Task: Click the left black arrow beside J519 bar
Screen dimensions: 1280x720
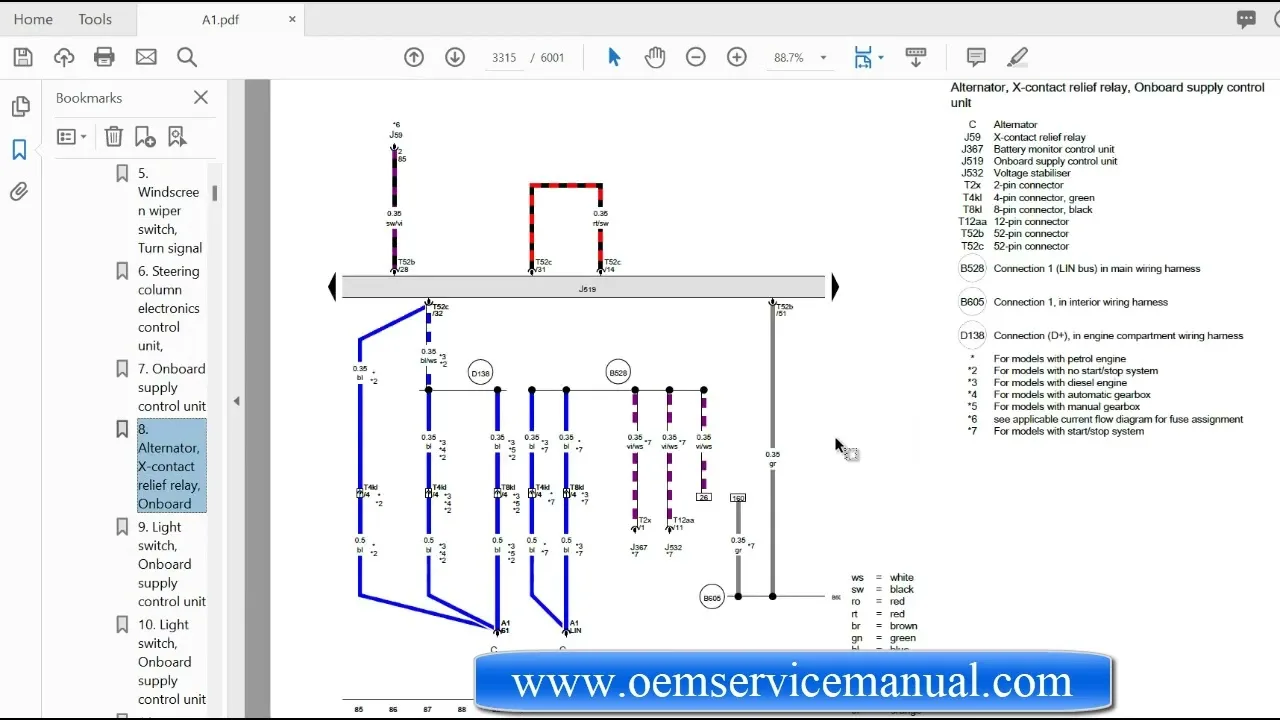Action: pos(333,288)
